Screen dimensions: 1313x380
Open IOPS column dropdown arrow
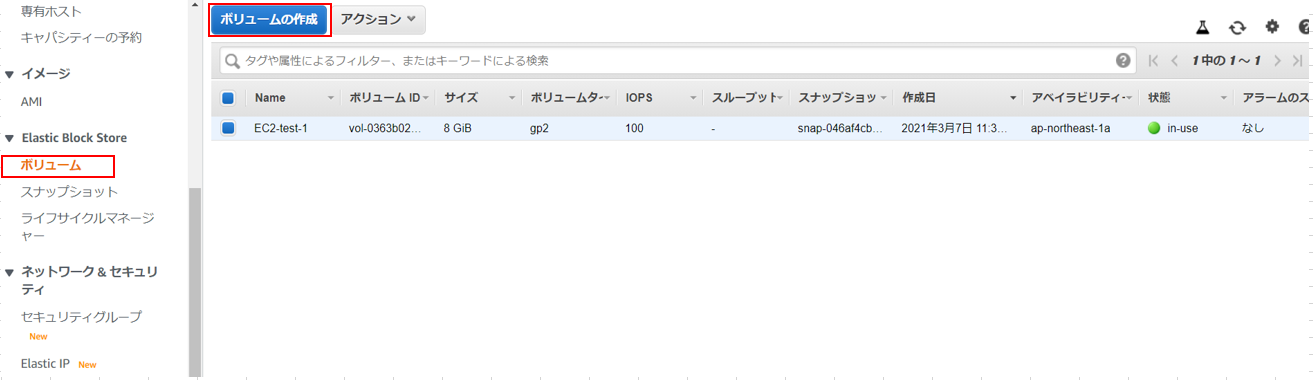[693, 98]
